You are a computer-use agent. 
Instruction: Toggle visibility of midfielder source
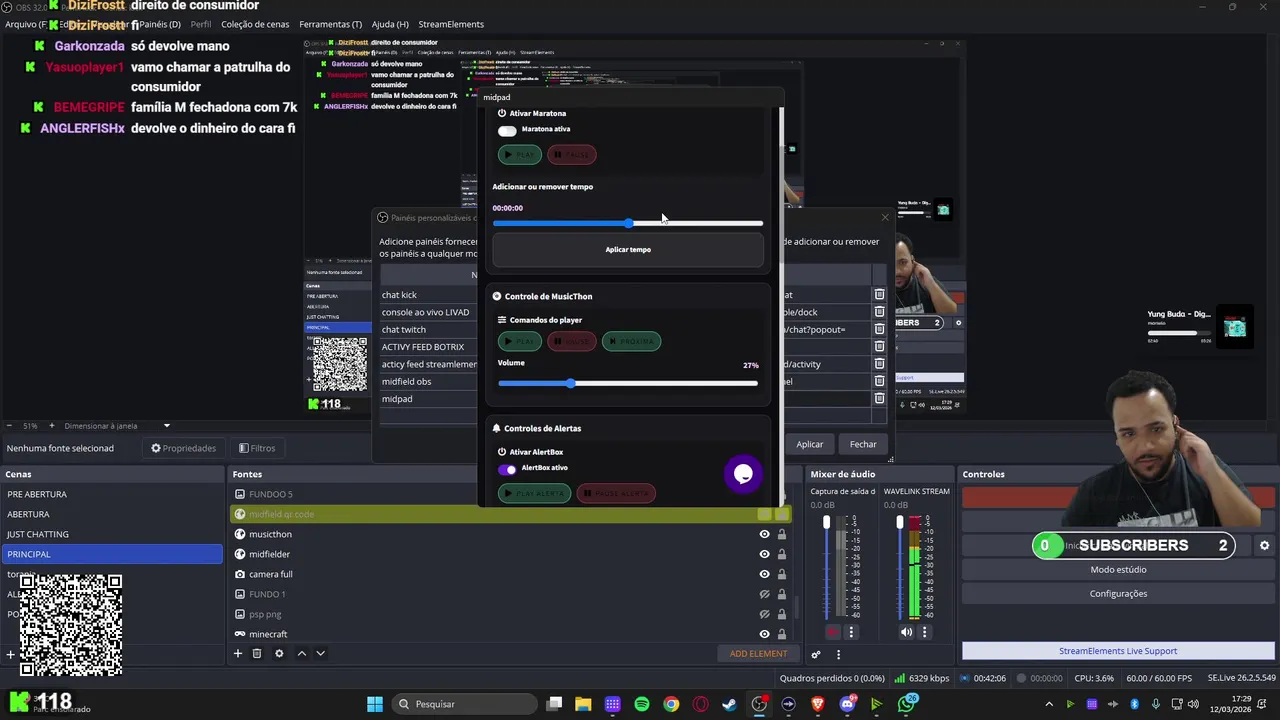coord(764,554)
